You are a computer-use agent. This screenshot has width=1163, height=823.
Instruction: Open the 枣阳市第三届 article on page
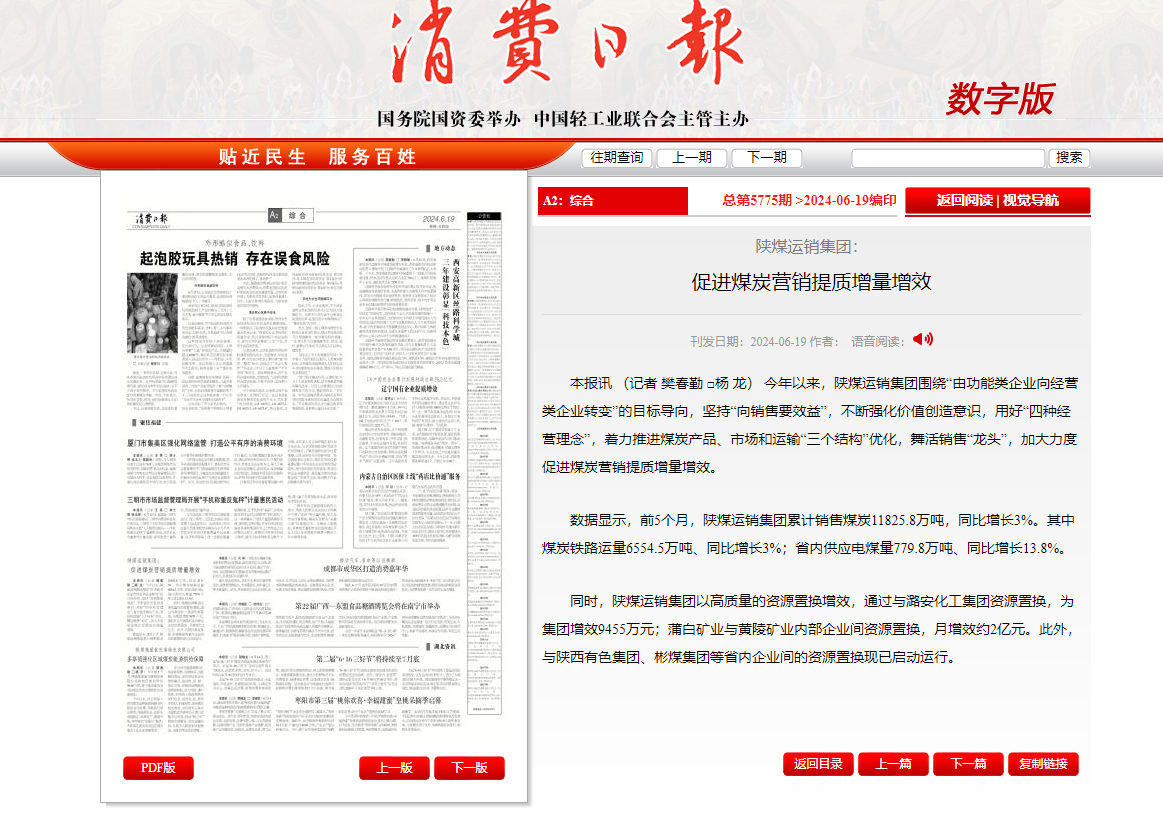point(368,700)
